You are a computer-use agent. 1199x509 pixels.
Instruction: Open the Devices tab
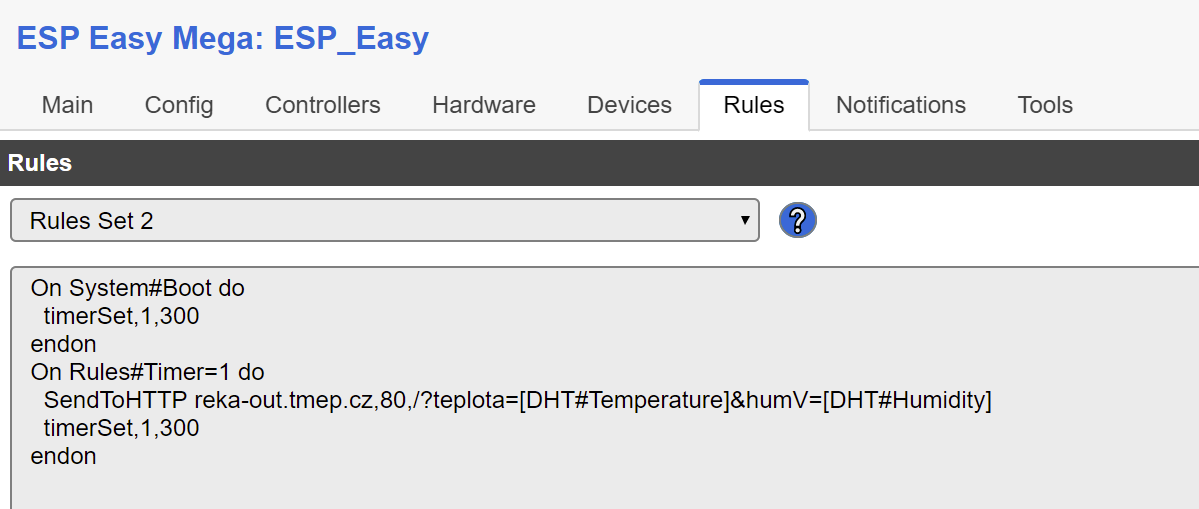[x=629, y=105]
